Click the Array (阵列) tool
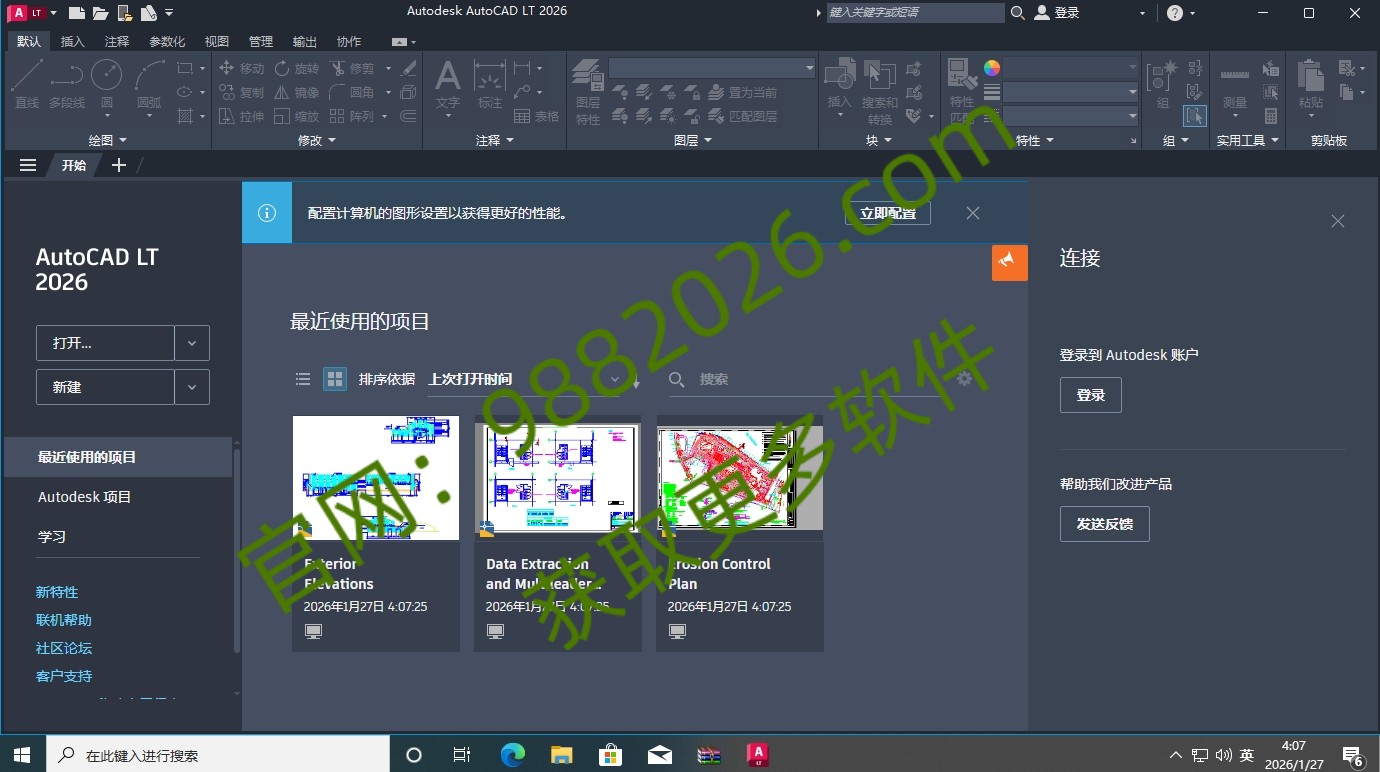Image resolution: width=1380 pixels, height=772 pixels. [352, 116]
